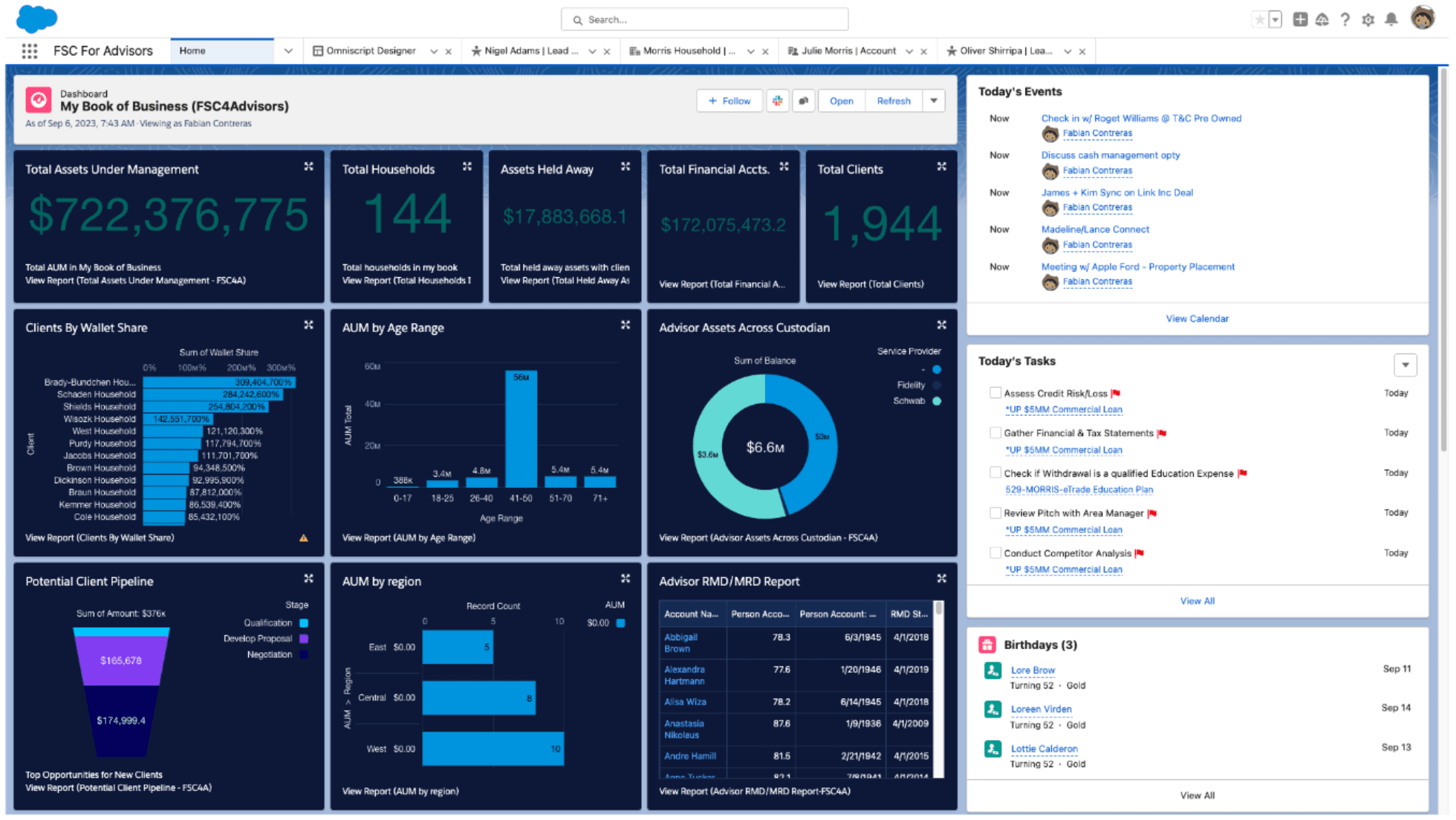This screenshot has width=1456, height=820.
Task: Click the Refresh button
Action: pyautogui.click(x=894, y=101)
